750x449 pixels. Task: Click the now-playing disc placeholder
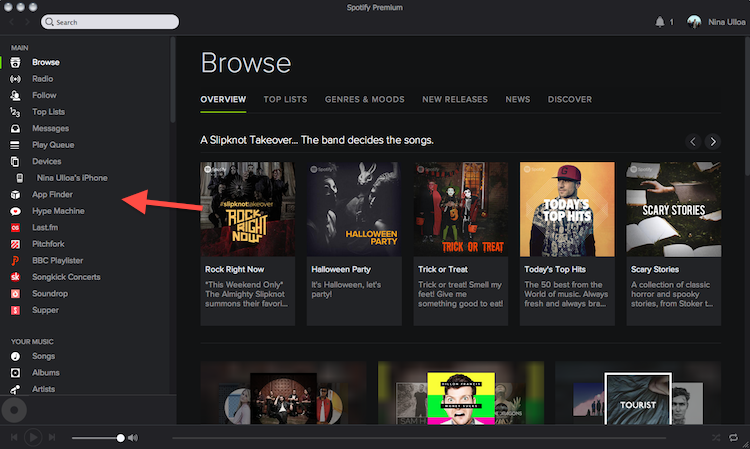point(14,410)
